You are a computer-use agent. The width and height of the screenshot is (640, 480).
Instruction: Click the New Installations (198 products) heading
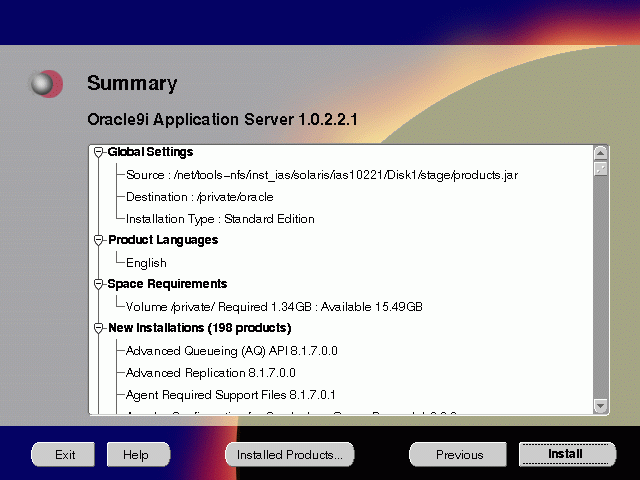coord(200,328)
